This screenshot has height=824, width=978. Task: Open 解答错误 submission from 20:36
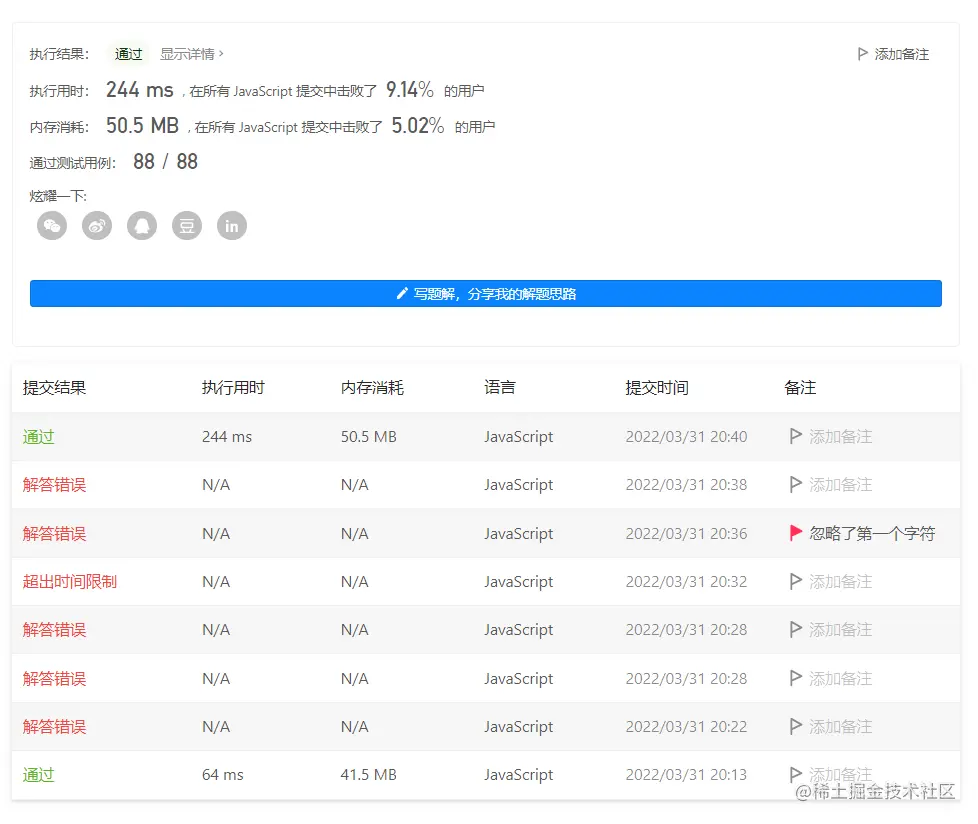tap(54, 533)
